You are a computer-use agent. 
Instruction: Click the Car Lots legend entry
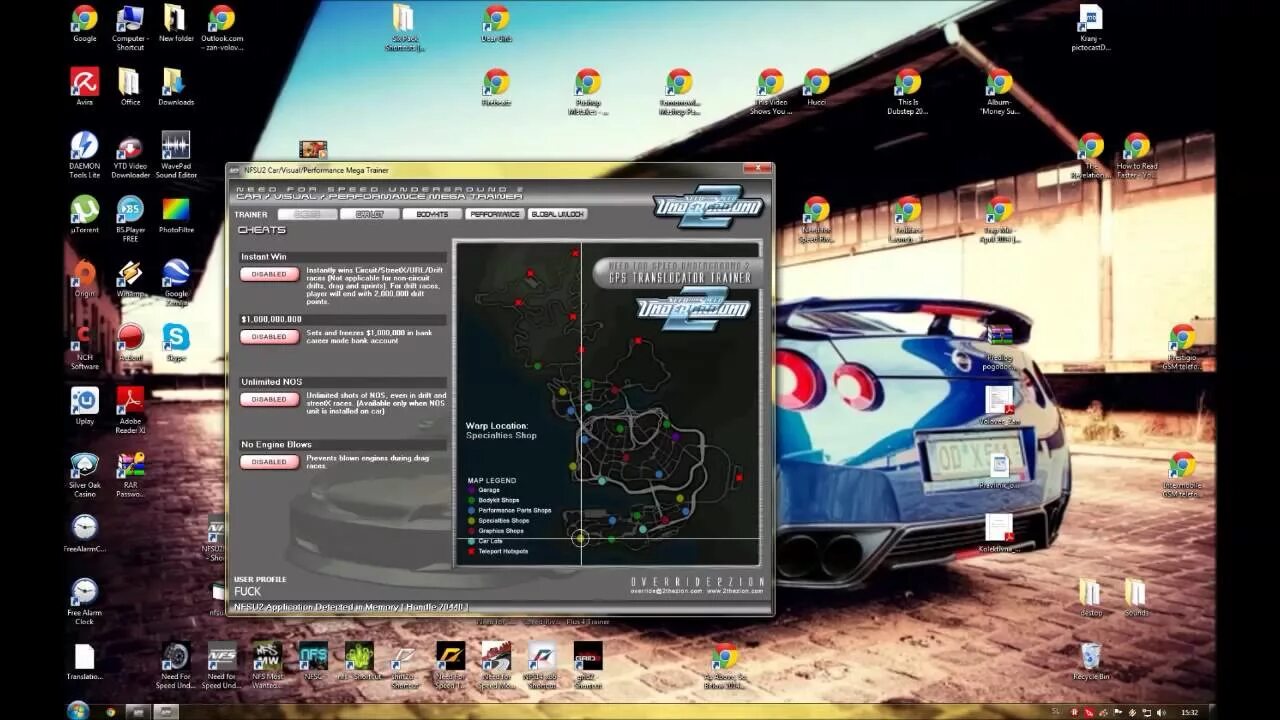[x=485, y=541]
